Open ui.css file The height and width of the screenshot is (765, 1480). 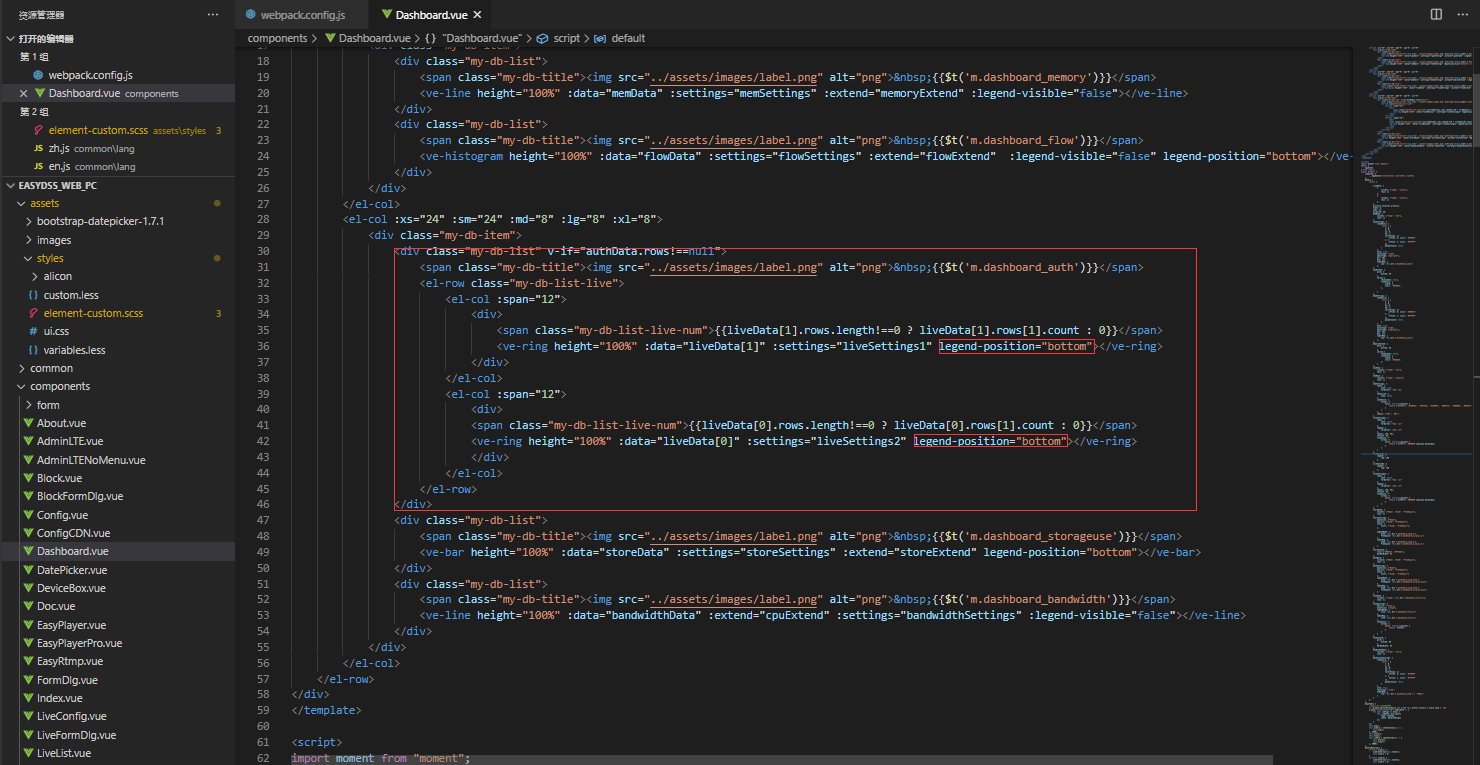(118, 331)
